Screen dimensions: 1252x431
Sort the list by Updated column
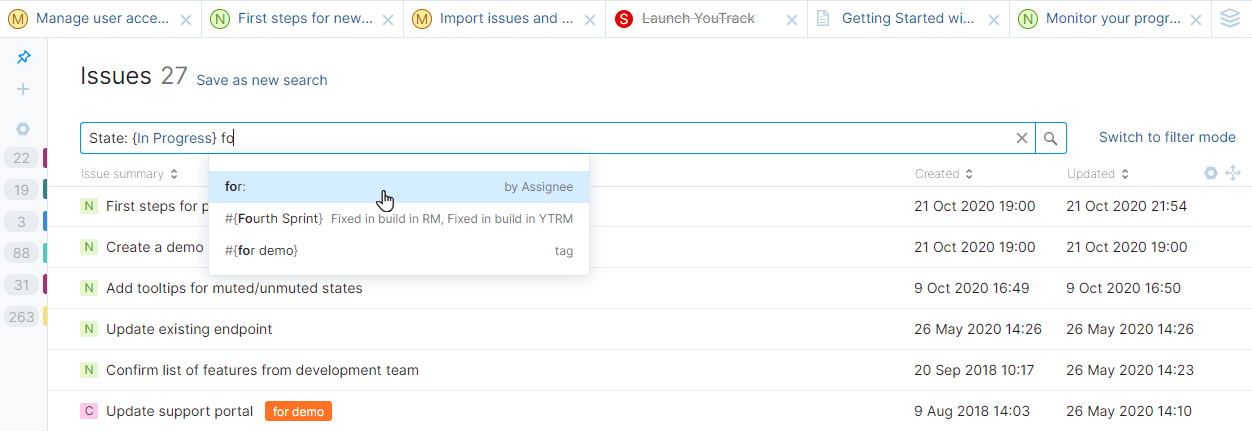(x=1096, y=174)
